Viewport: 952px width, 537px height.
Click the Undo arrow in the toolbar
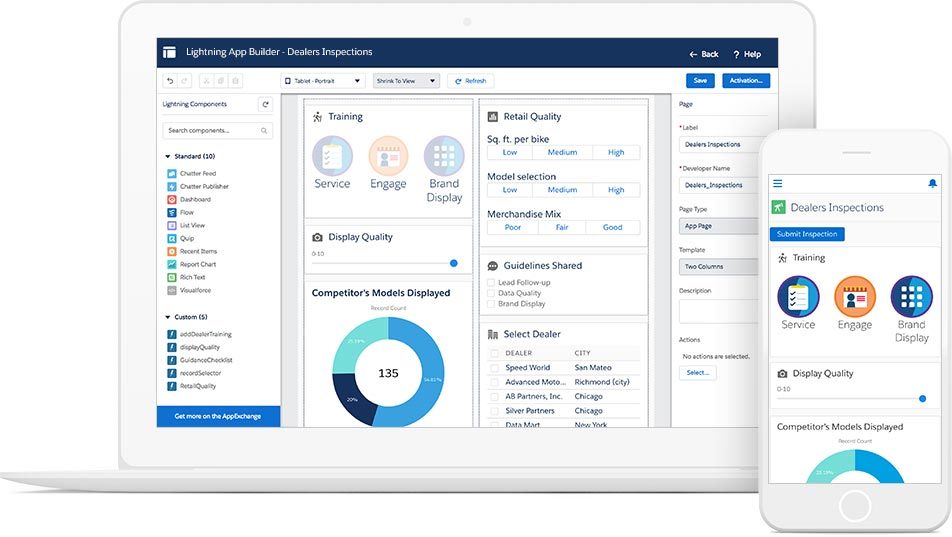point(170,81)
